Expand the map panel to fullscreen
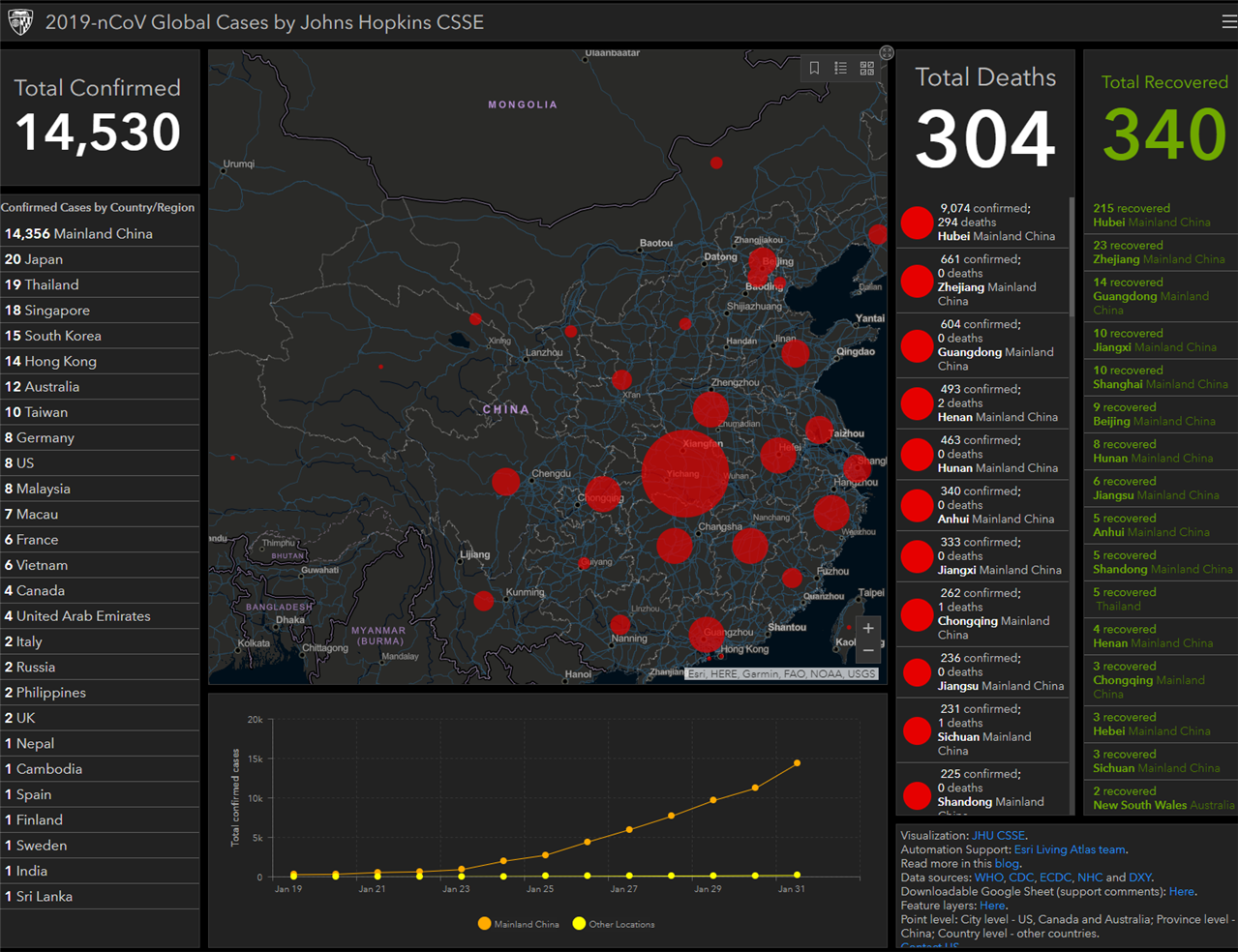 click(886, 52)
